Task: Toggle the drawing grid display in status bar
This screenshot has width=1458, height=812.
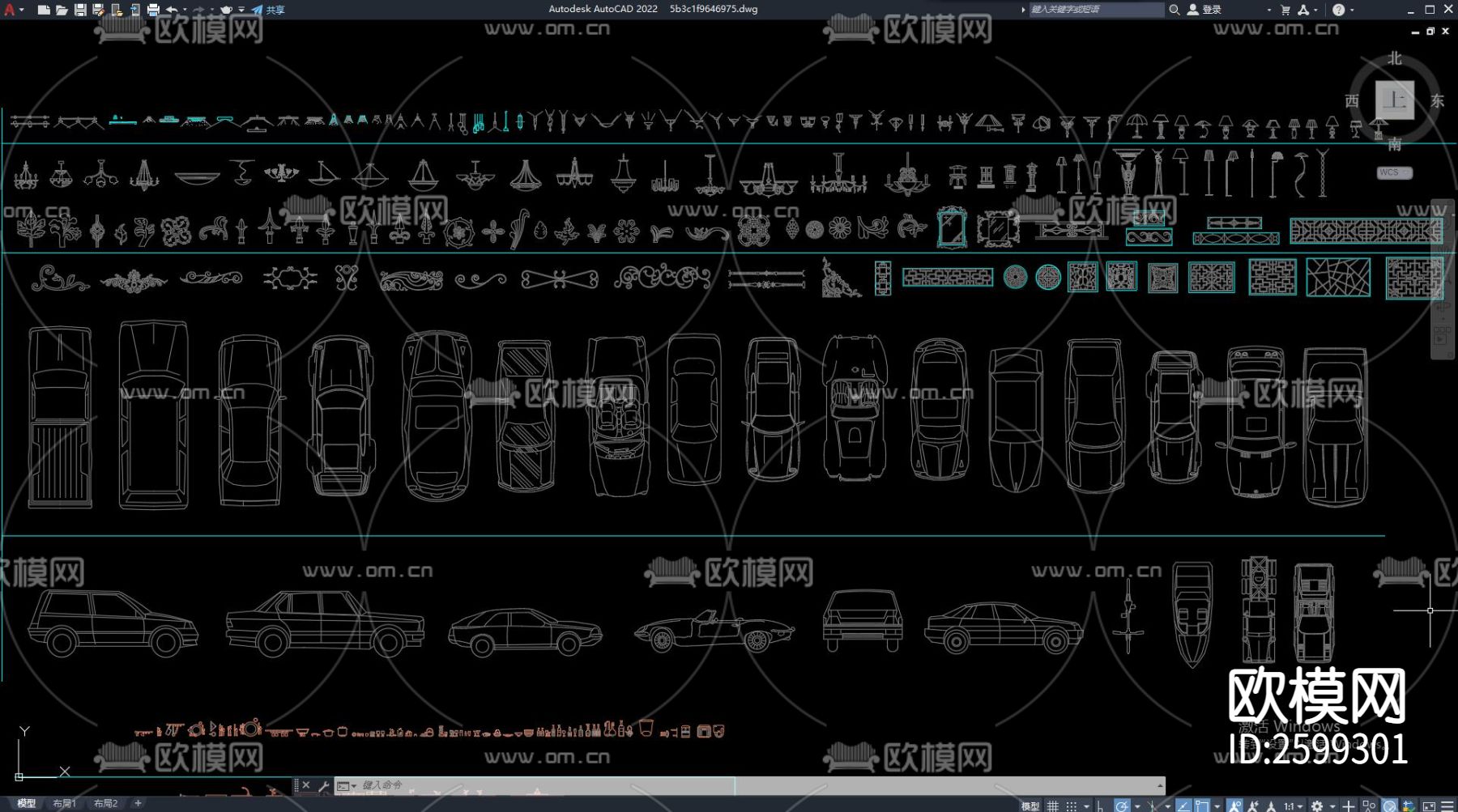Action: pos(1052,806)
